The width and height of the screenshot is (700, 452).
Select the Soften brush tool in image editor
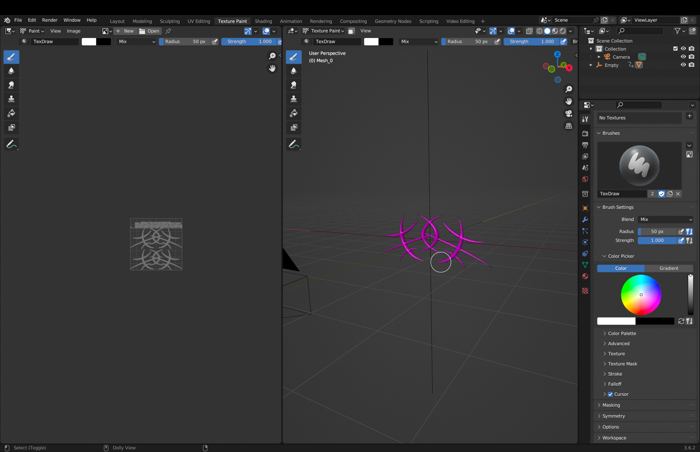(x=11, y=71)
